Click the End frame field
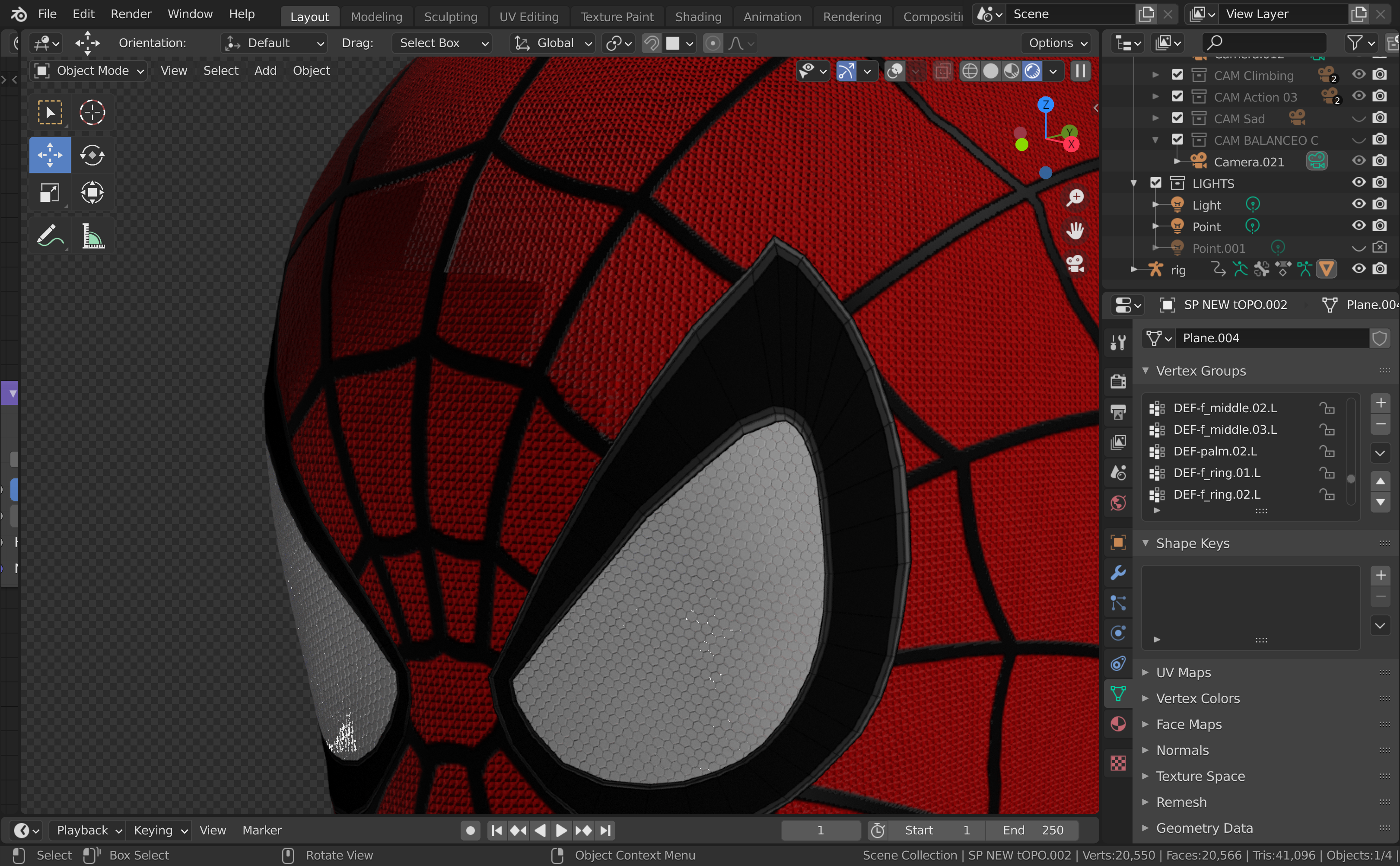Viewport: 1400px width, 866px height. 1032,830
